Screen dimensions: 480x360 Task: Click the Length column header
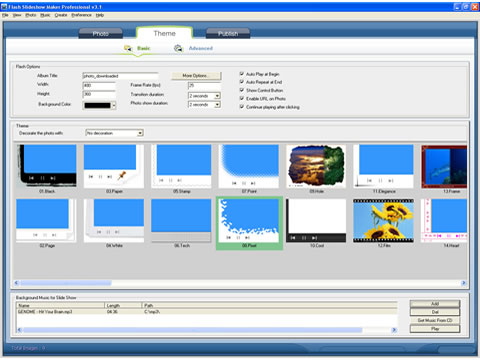(123, 305)
